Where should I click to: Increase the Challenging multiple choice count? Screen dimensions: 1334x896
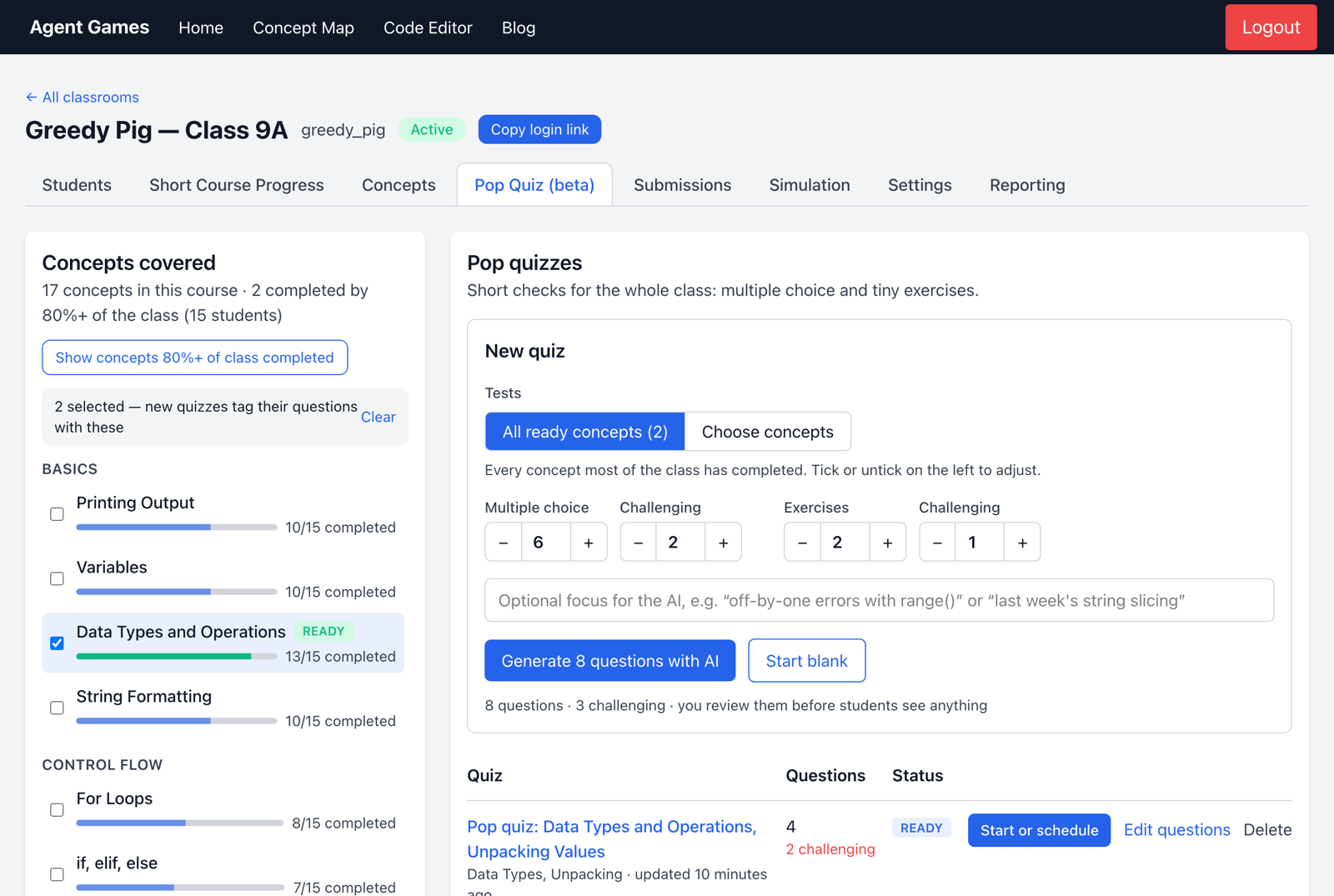[x=724, y=543]
